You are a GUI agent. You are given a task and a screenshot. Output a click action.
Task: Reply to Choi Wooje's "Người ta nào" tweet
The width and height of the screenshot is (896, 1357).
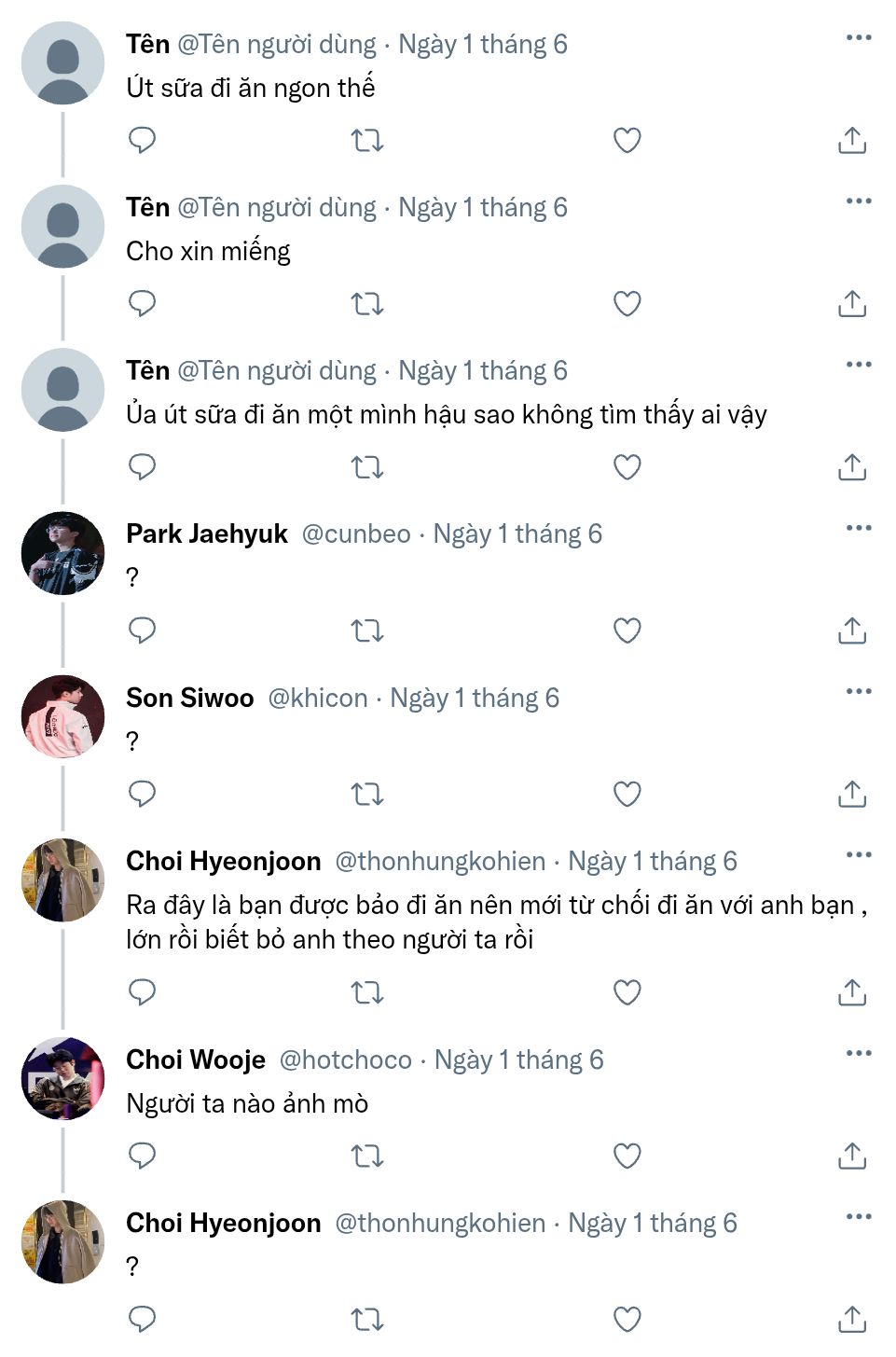142,1156
